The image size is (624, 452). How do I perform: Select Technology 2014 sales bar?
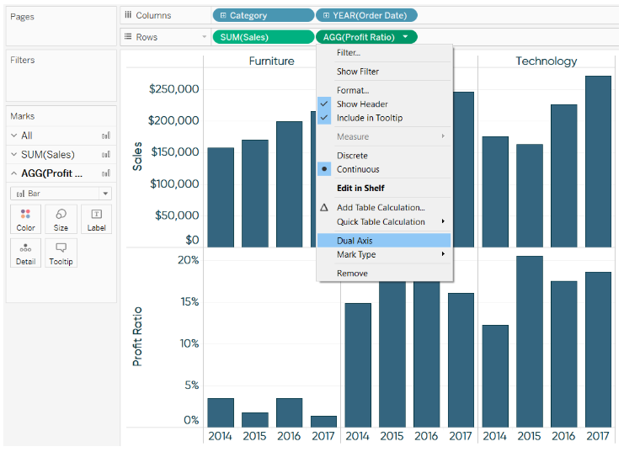pyautogui.click(x=495, y=192)
